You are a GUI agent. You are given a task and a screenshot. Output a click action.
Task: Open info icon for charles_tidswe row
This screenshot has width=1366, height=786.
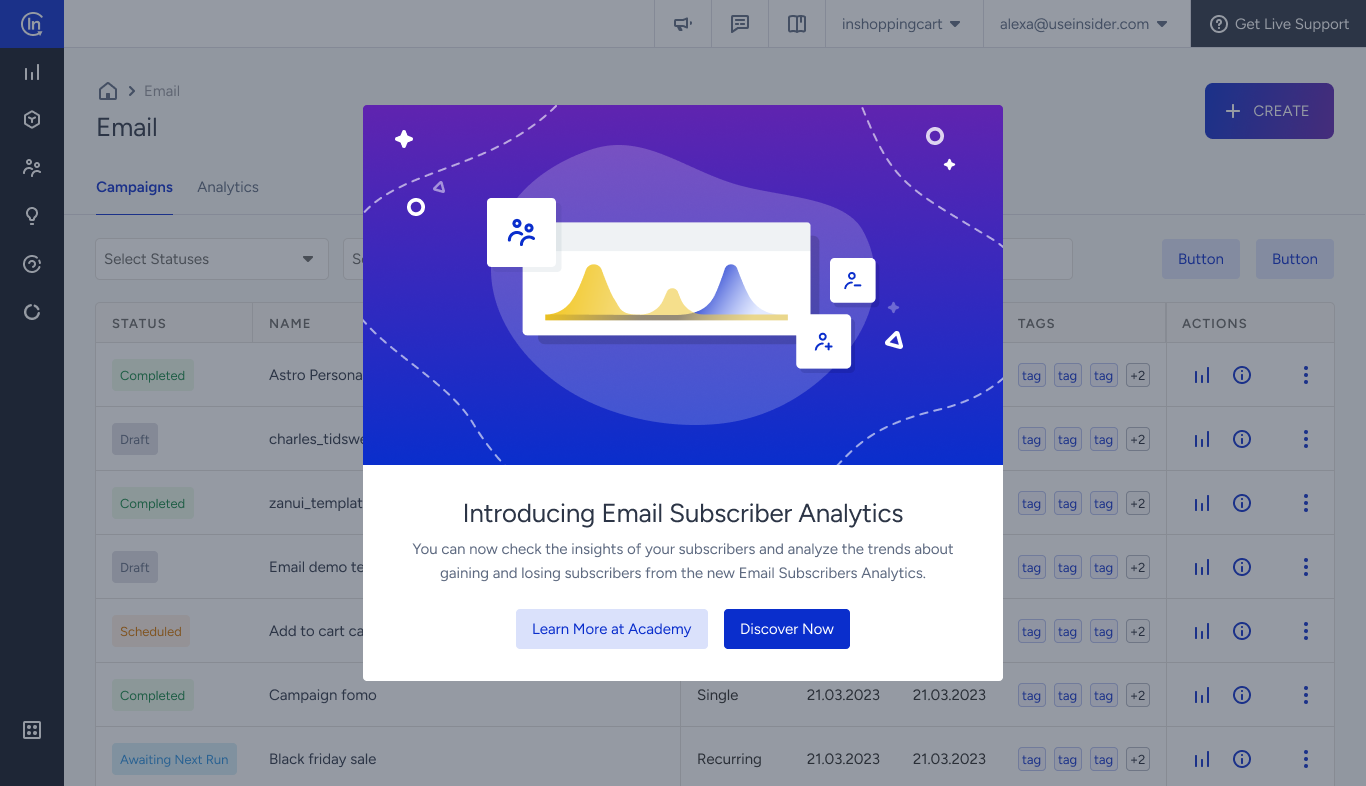(x=1242, y=439)
